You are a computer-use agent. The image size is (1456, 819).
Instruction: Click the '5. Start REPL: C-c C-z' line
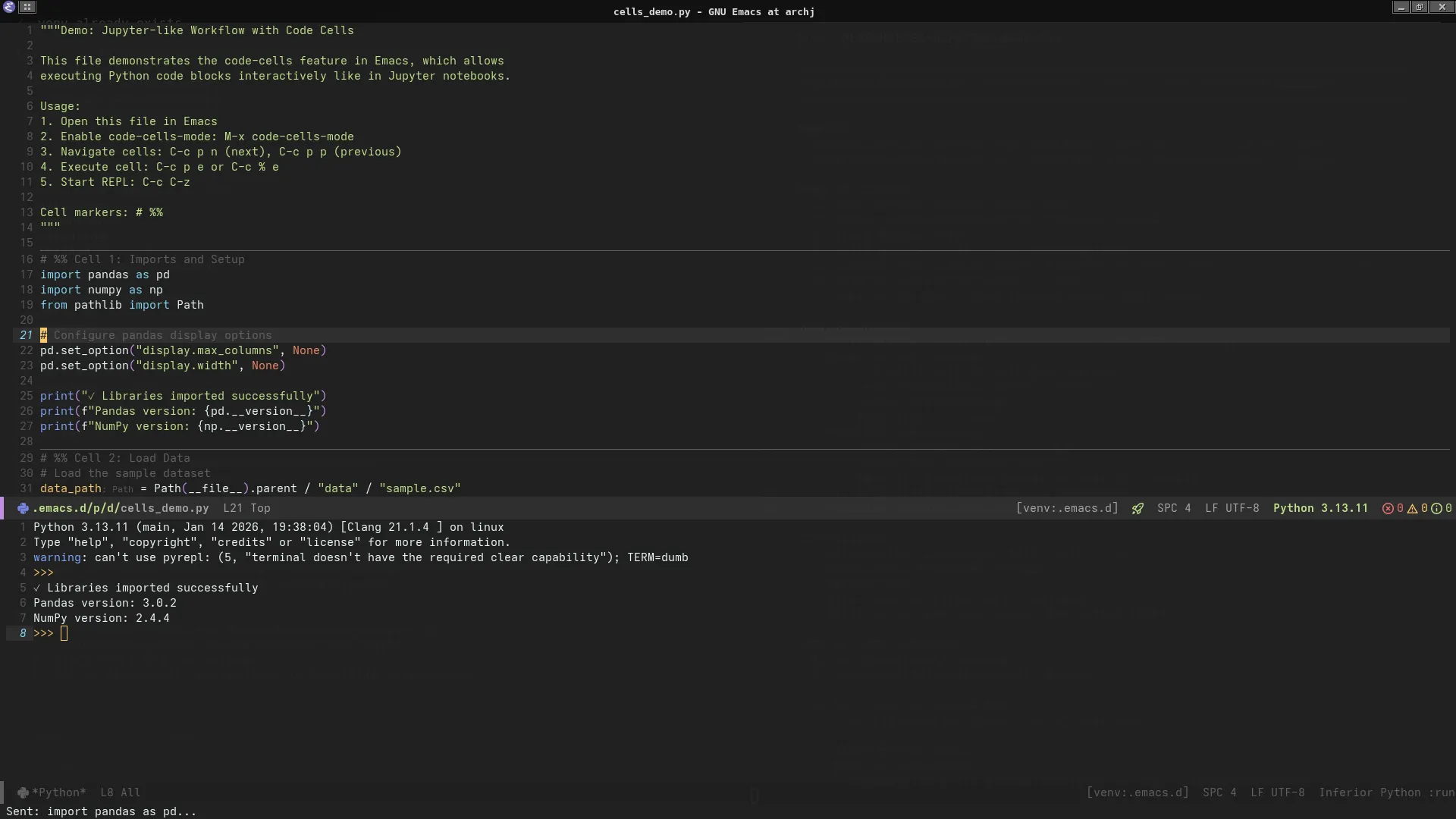pos(115,182)
